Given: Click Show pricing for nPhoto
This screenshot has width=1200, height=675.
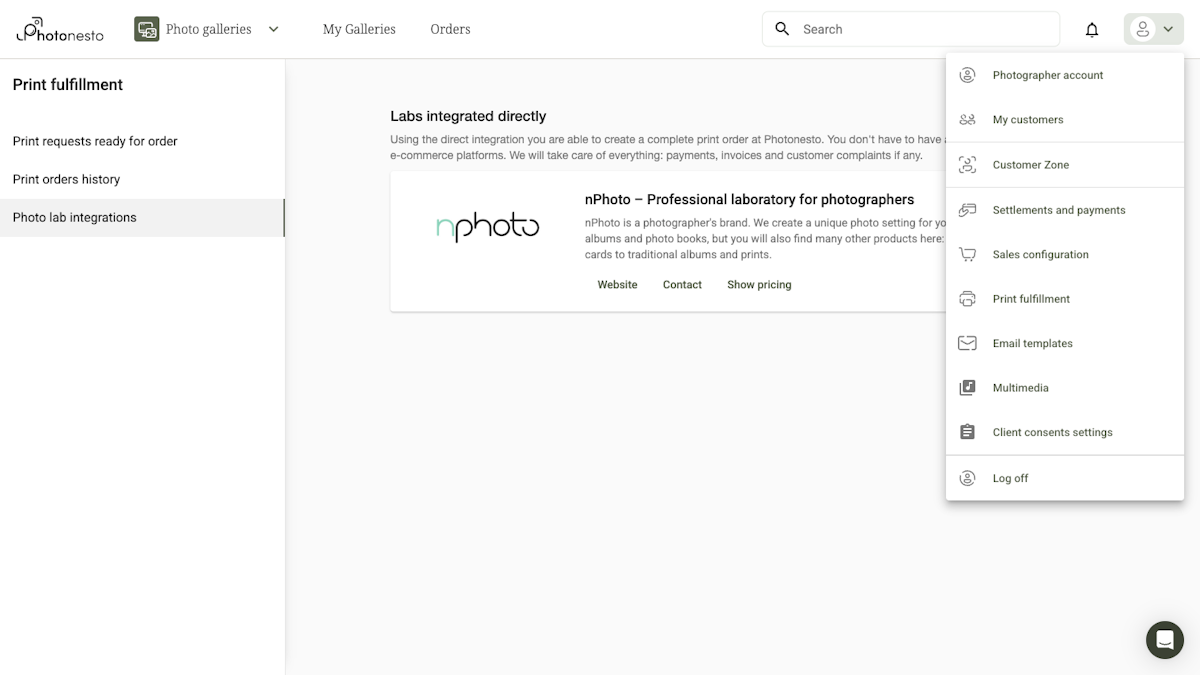Looking at the screenshot, I should click(x=759, y=284).
